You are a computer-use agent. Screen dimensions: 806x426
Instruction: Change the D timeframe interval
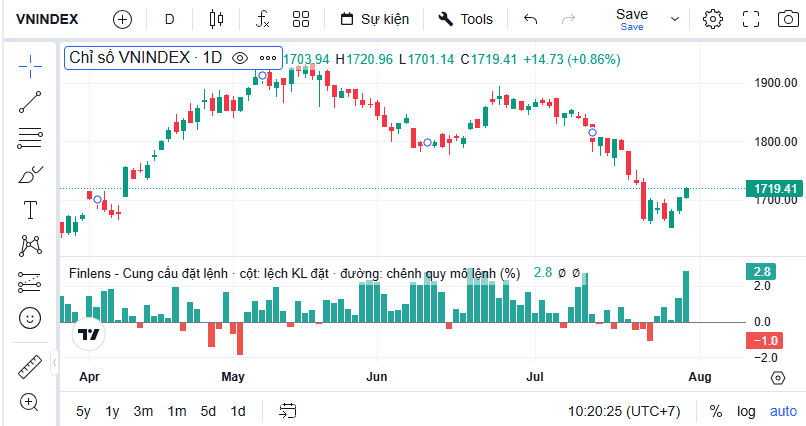click(170, 20)
